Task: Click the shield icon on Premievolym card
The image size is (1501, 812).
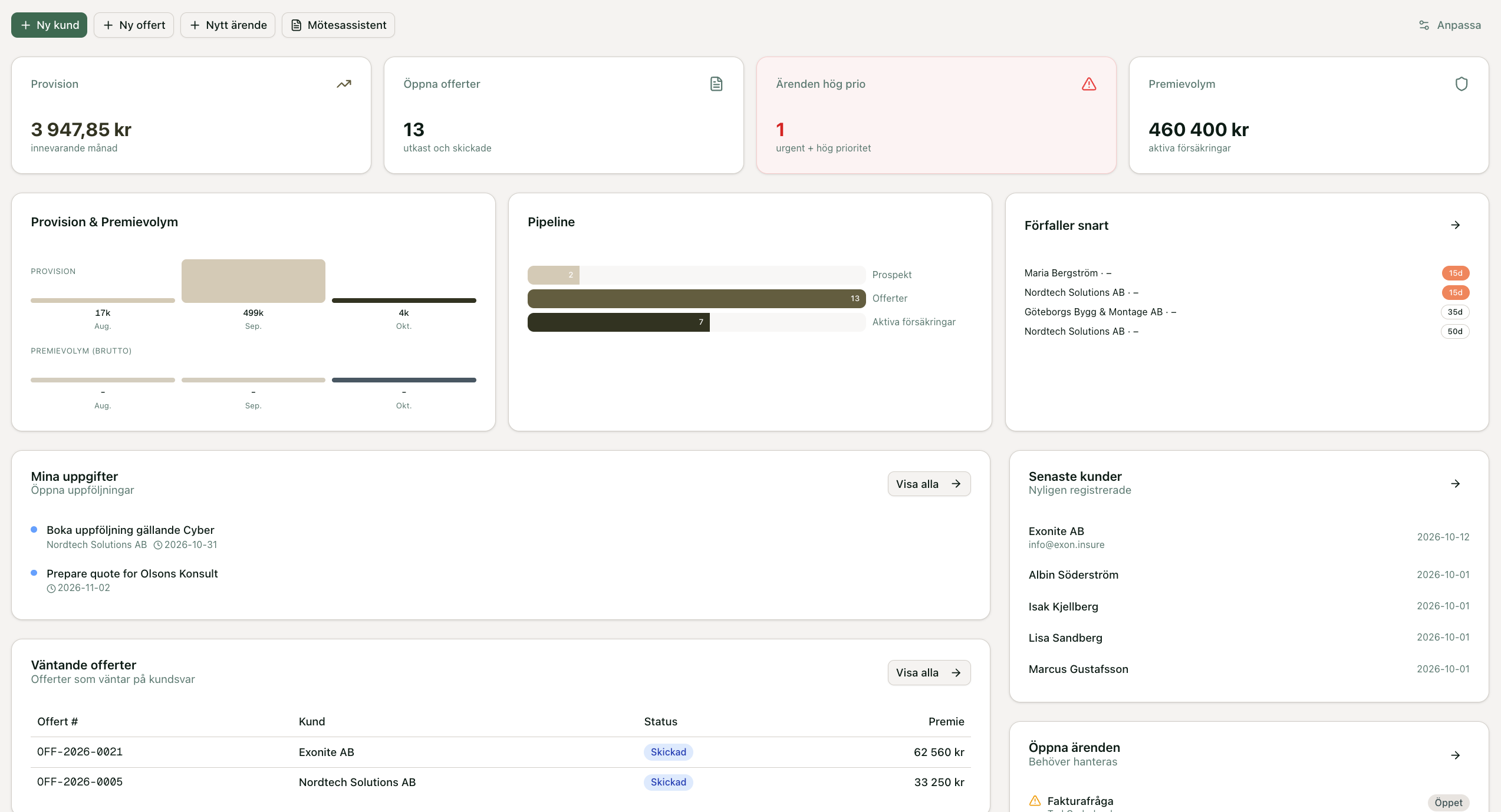Action: (x=1461, y=84)
